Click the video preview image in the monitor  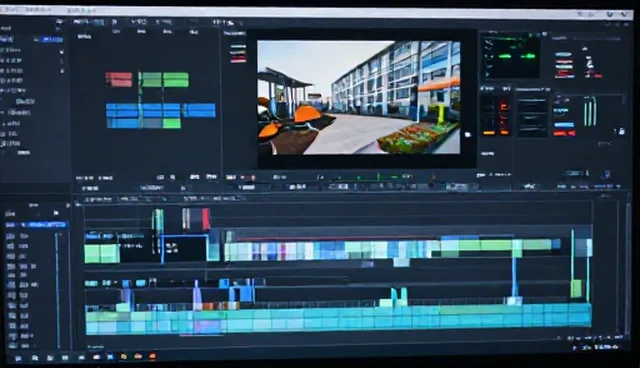pos(359,97)
